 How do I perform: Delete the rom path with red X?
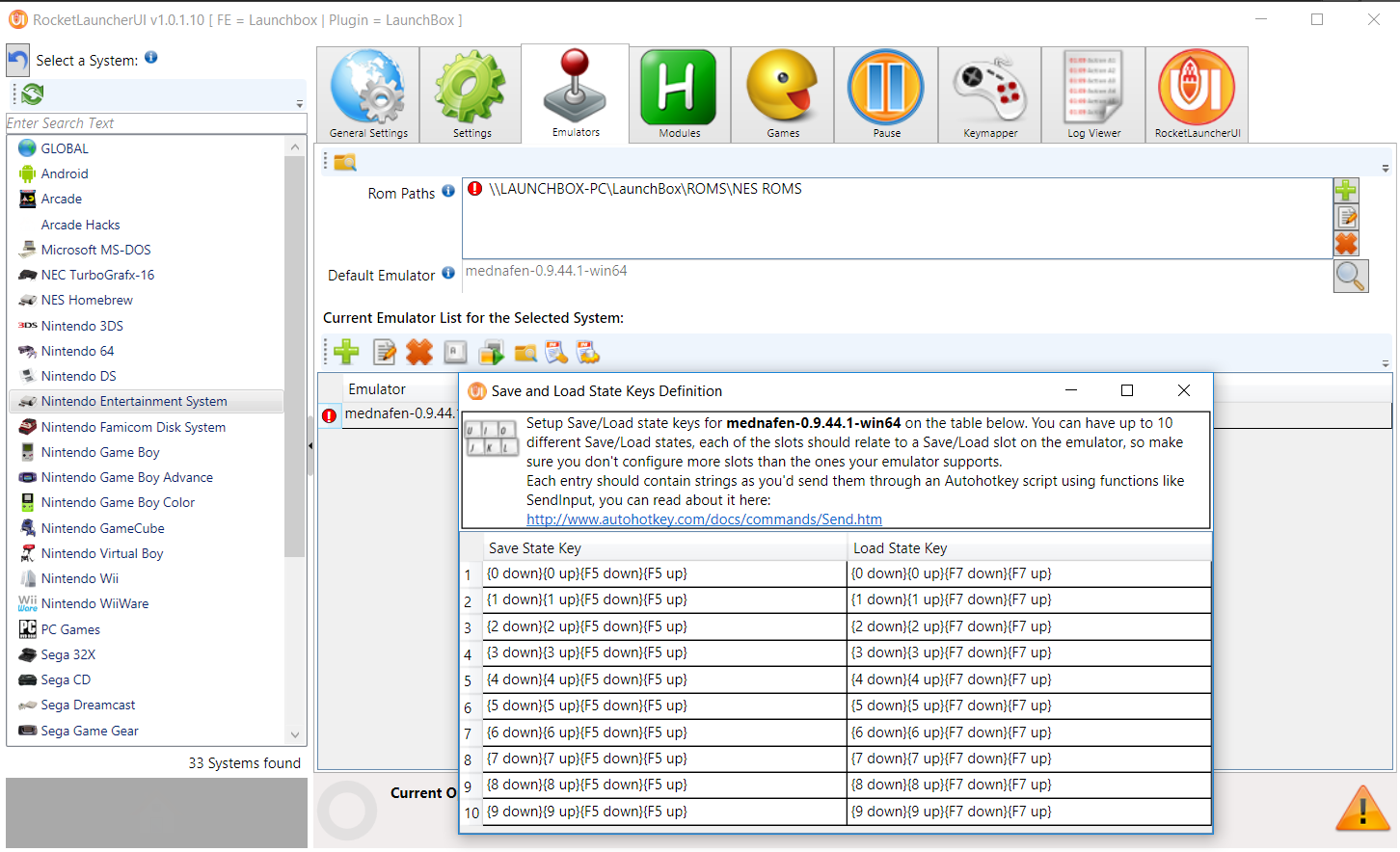point(1346,244)
